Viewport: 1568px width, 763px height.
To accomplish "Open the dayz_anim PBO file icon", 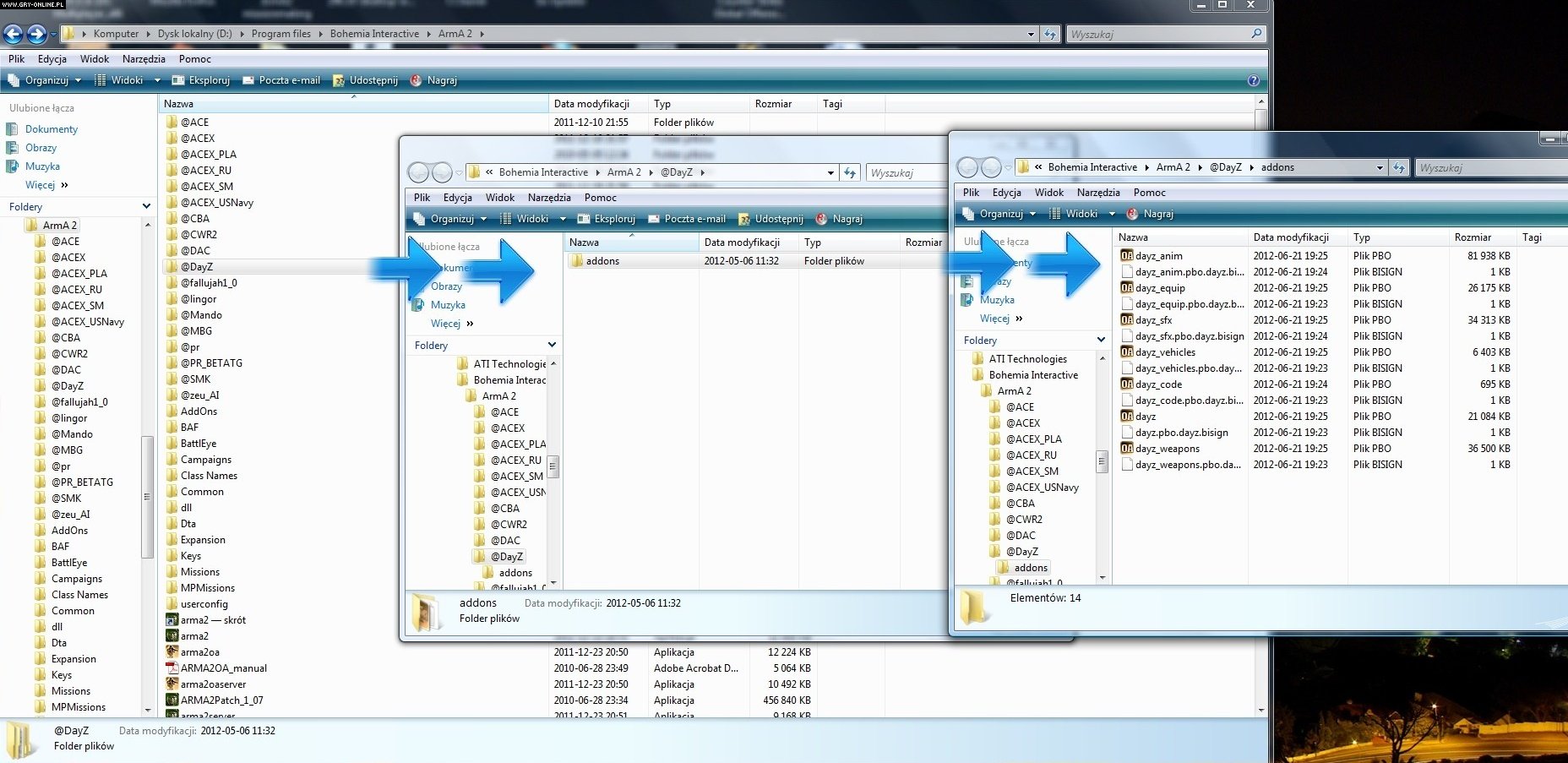I will pos(1126,256).
